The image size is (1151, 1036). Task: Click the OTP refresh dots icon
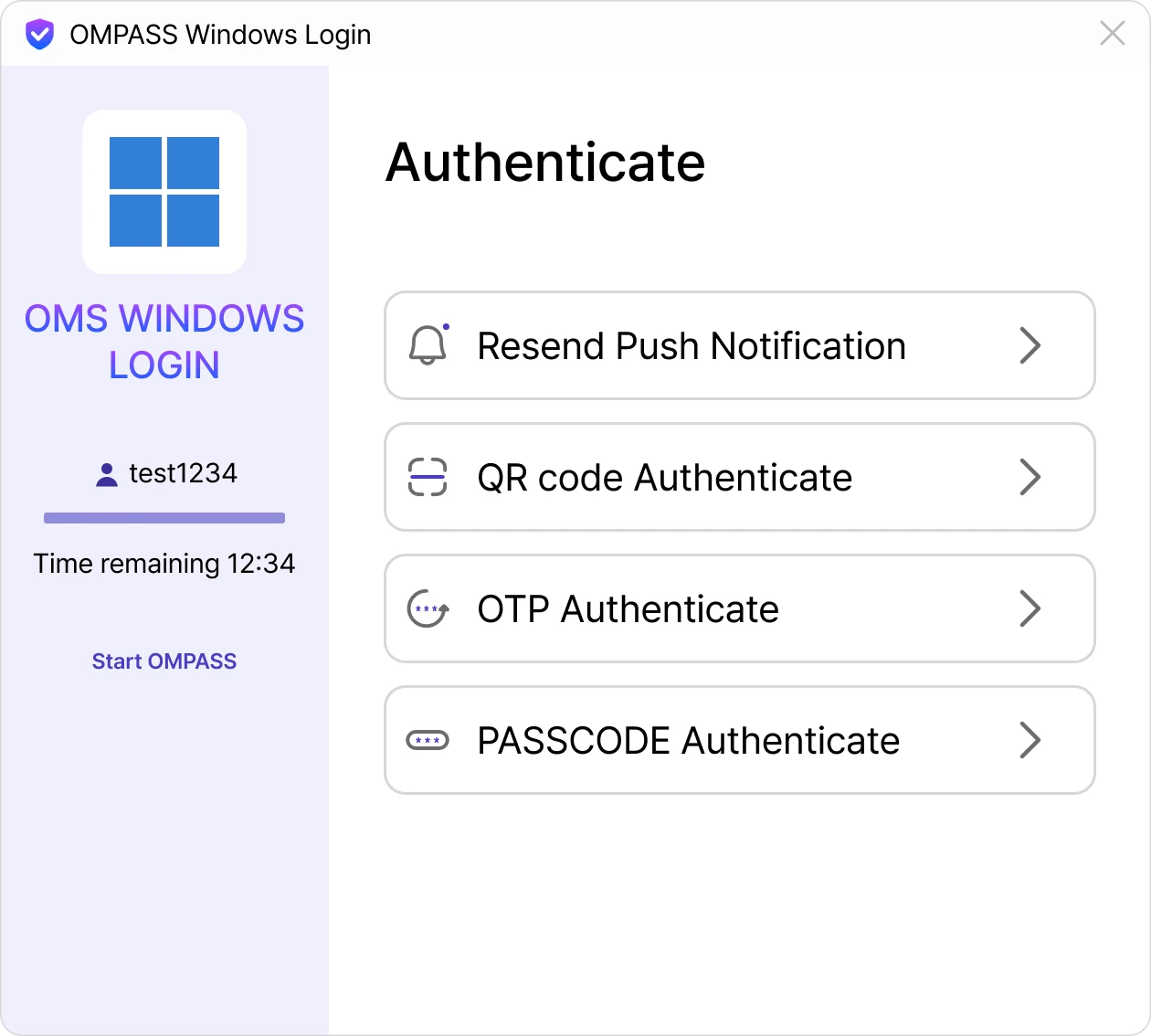coord(428,608)
